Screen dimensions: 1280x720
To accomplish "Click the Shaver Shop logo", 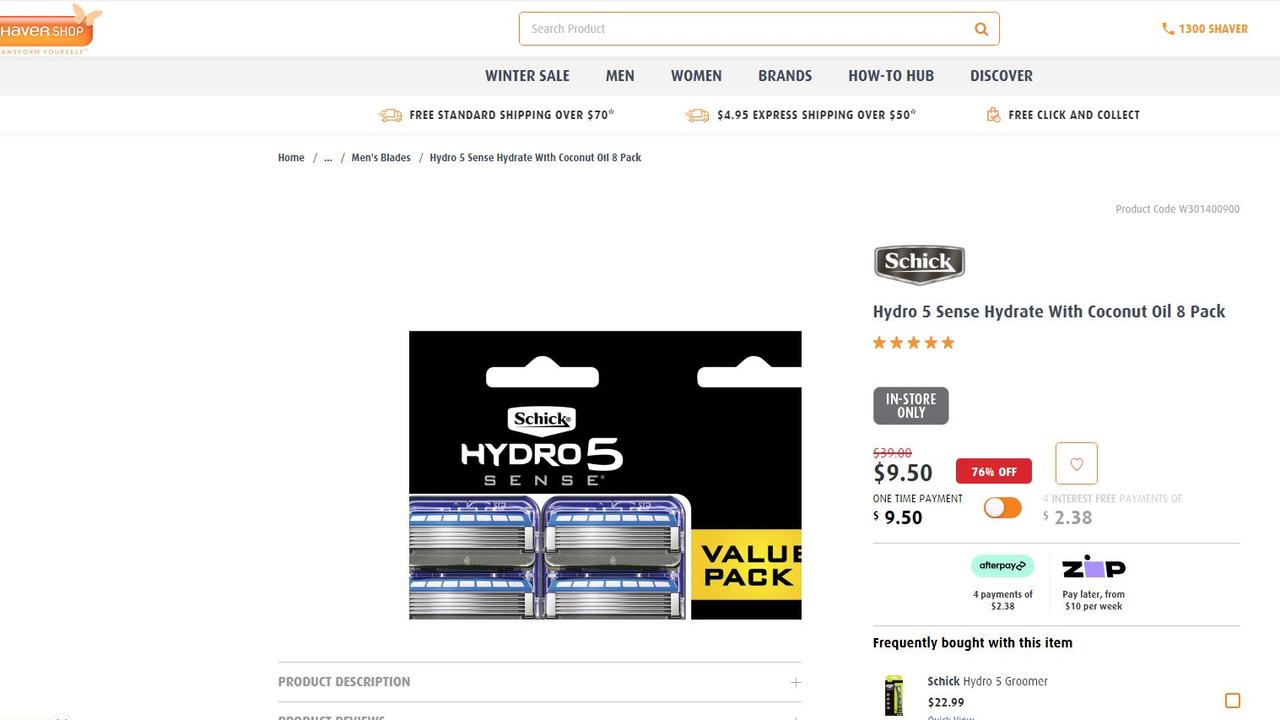I will 48,29.
